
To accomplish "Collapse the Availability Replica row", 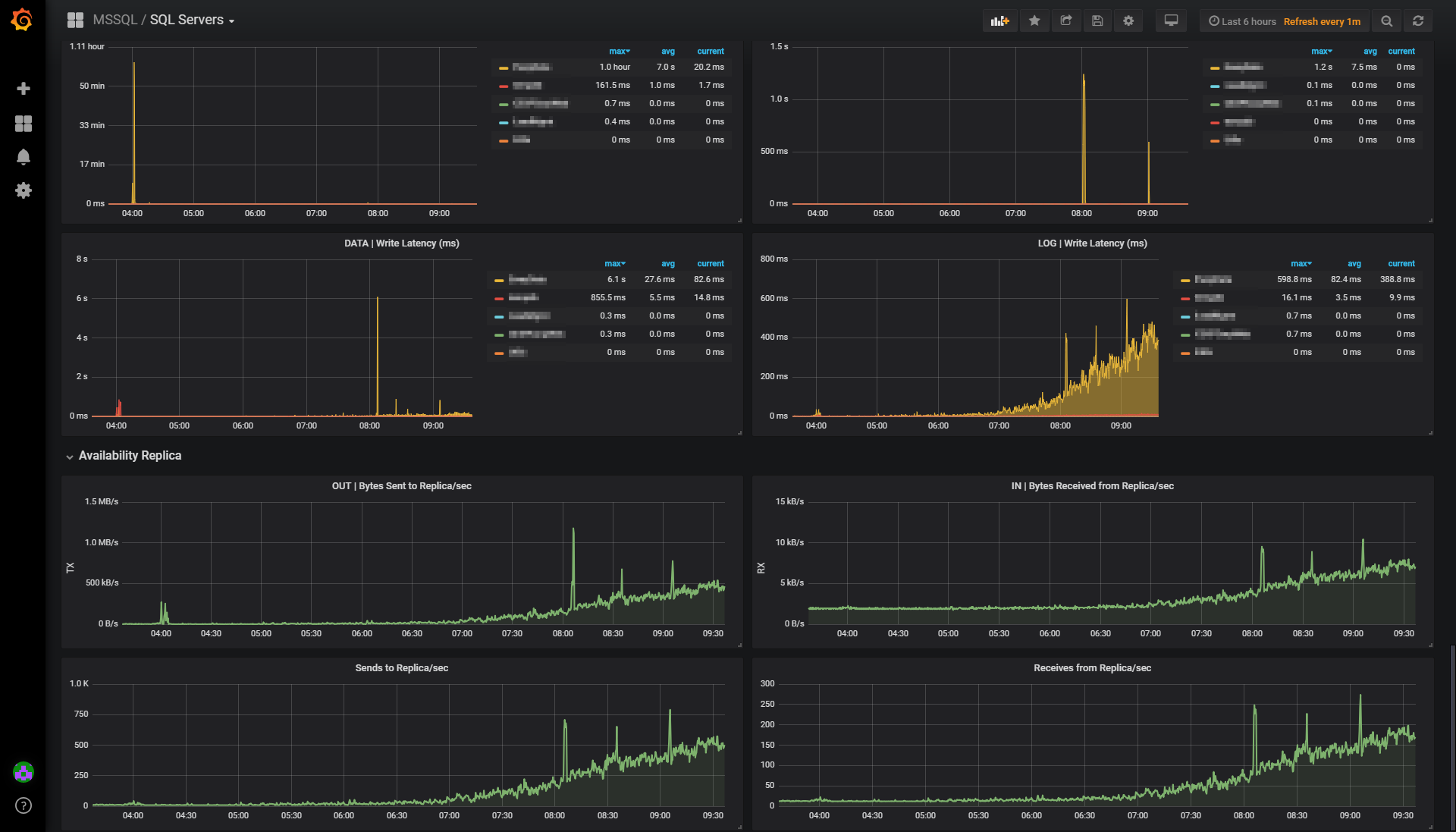I will (130, 456).
